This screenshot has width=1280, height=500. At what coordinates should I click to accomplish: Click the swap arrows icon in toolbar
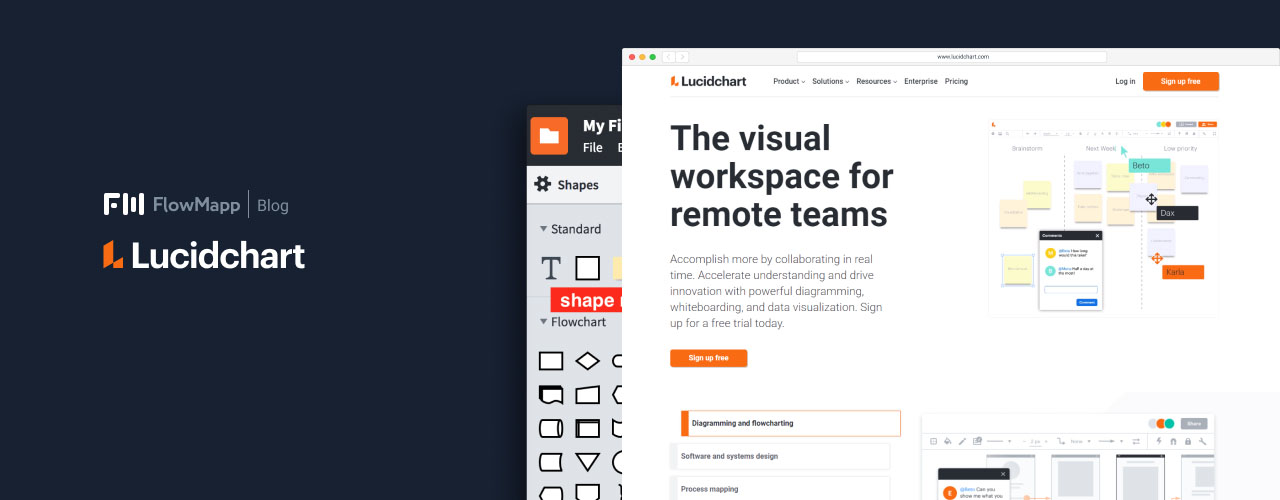point(1137,441)
